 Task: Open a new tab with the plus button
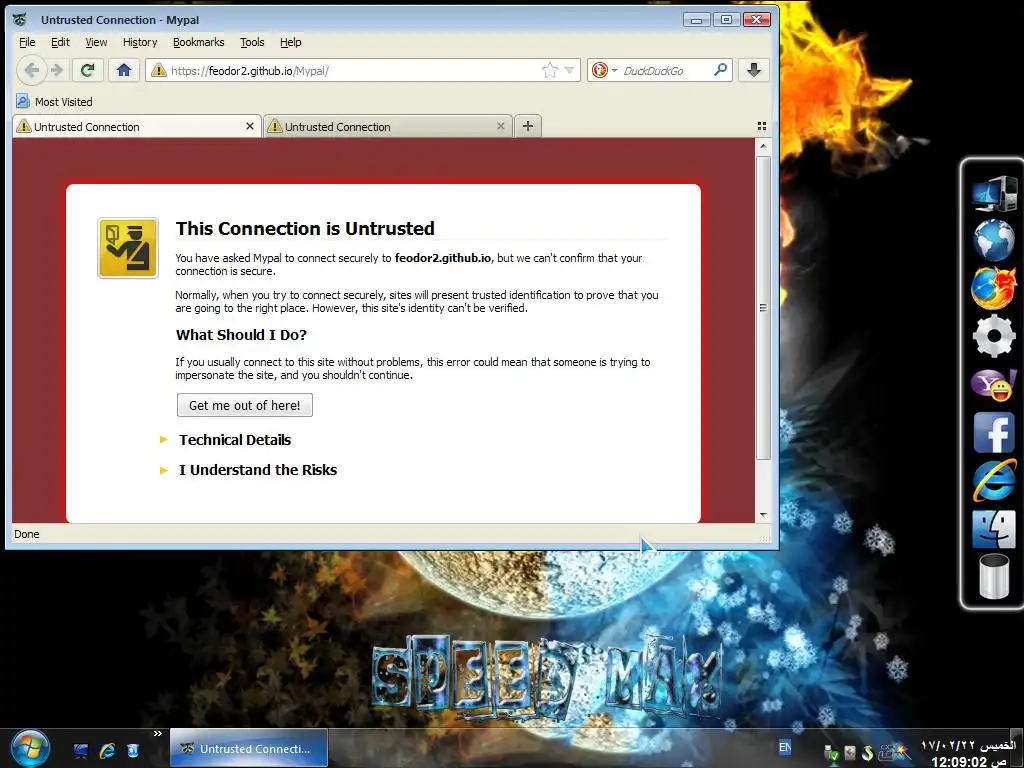pos(528,126)
